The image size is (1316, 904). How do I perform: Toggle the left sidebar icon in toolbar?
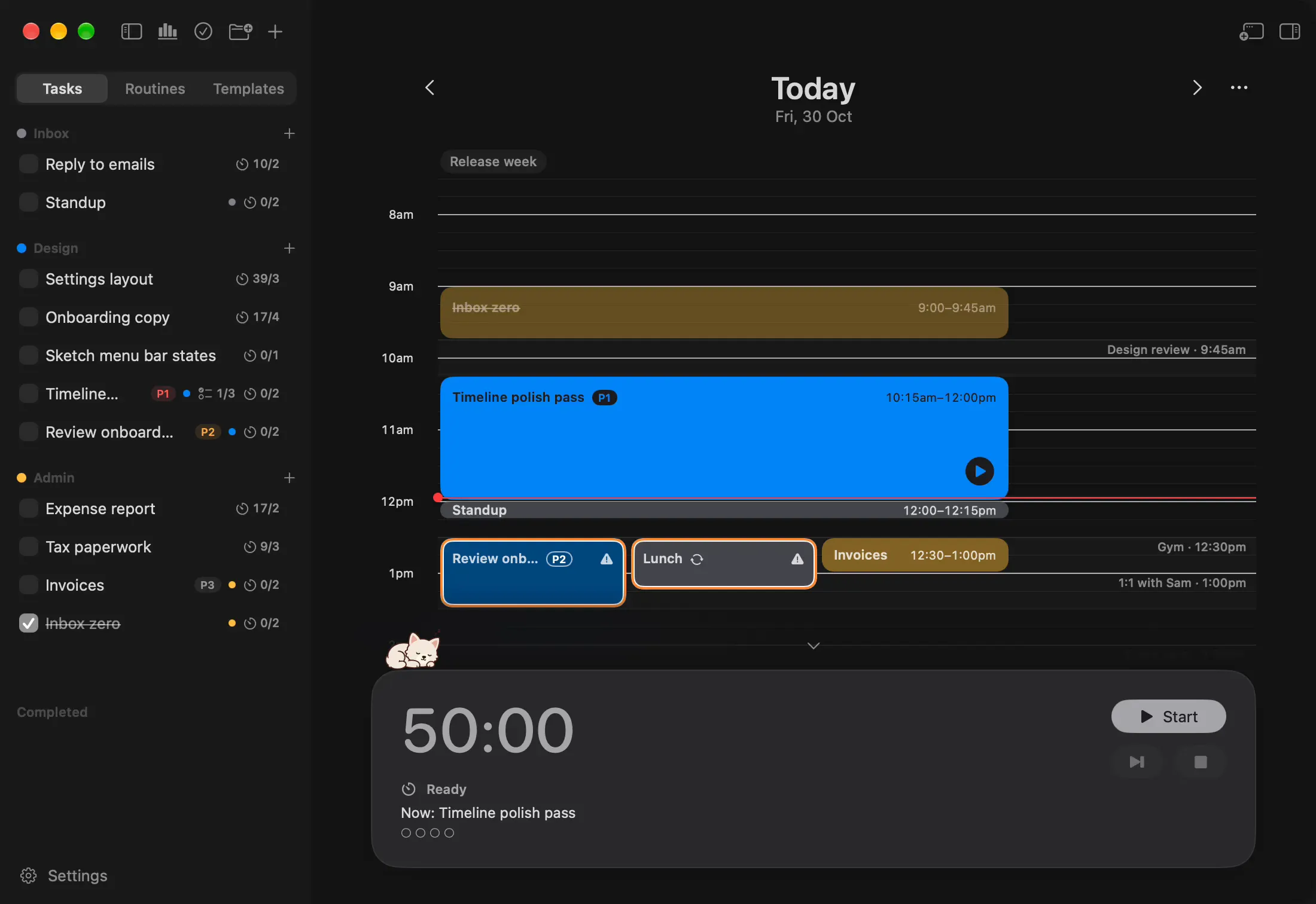pyautogui.click(x=132, y=31)
